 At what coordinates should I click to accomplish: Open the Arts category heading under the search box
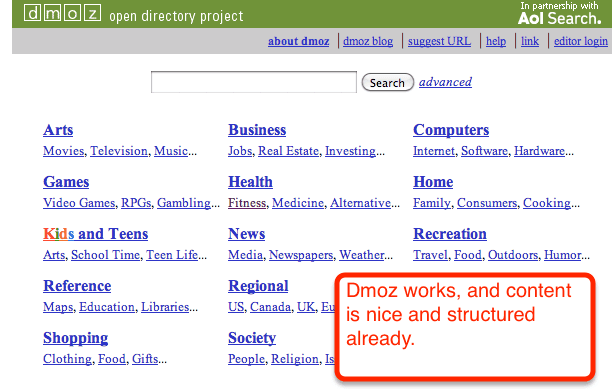point(58,130)
